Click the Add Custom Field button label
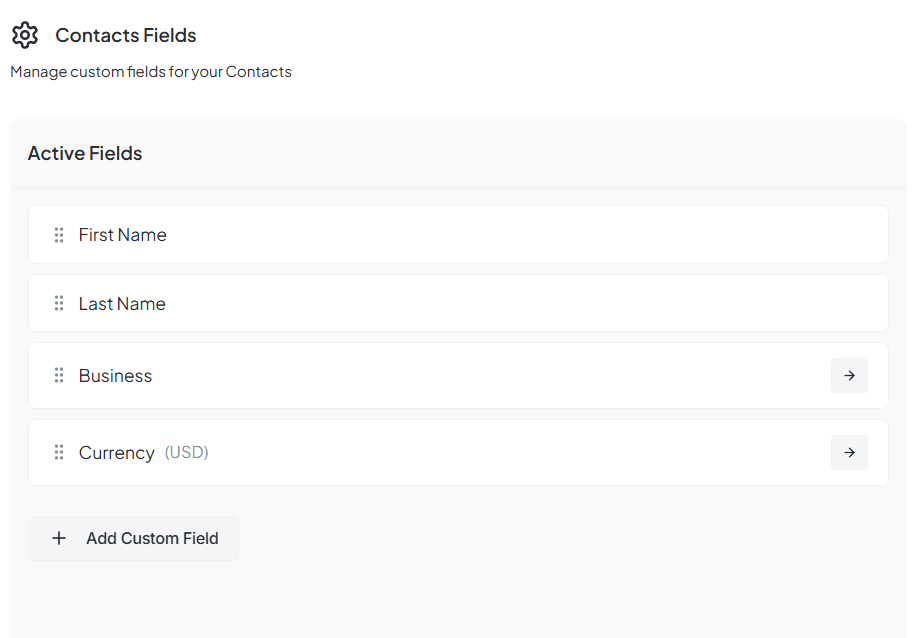918x638 pixels. point(152,538)
